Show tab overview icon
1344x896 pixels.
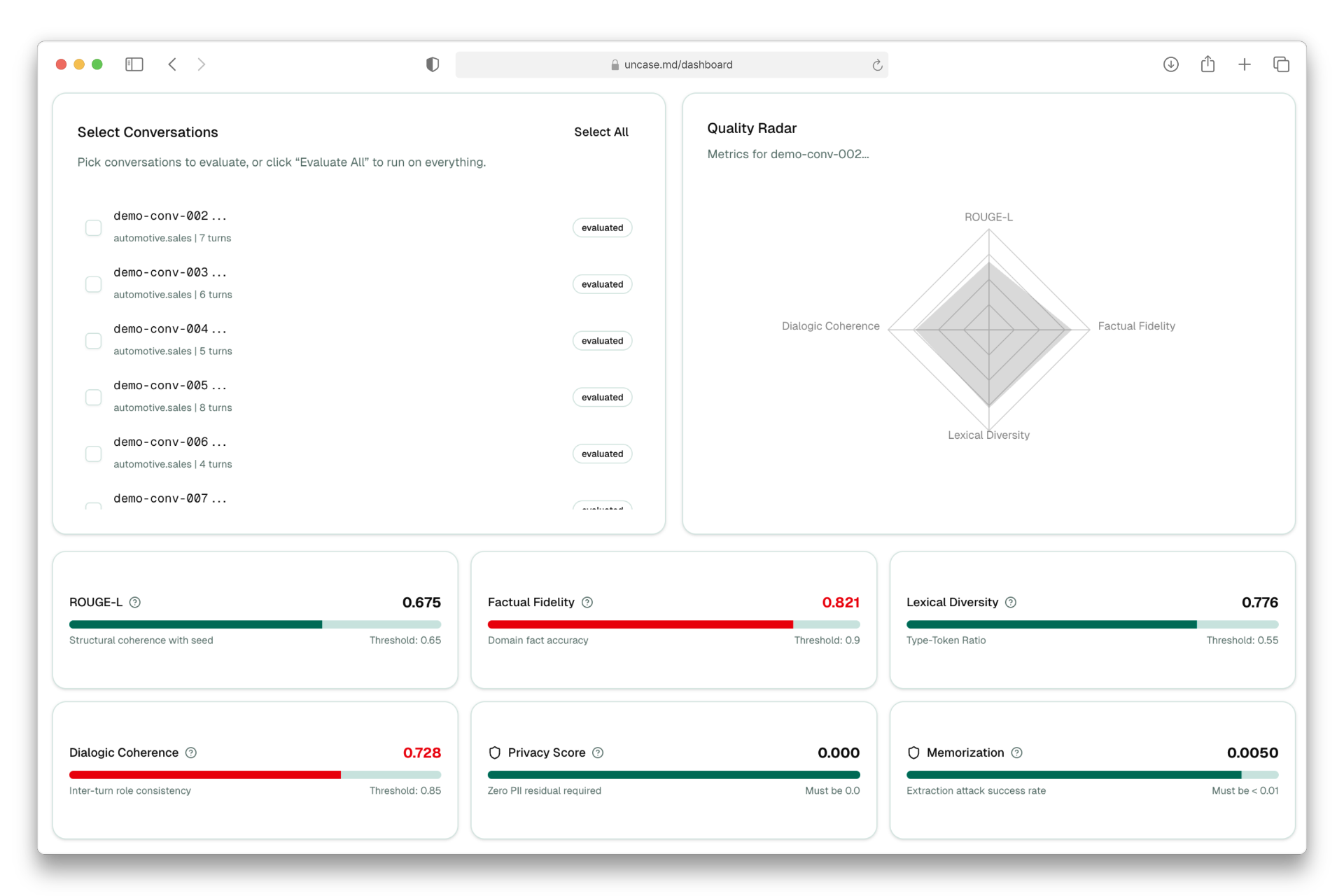point(1281,64)
